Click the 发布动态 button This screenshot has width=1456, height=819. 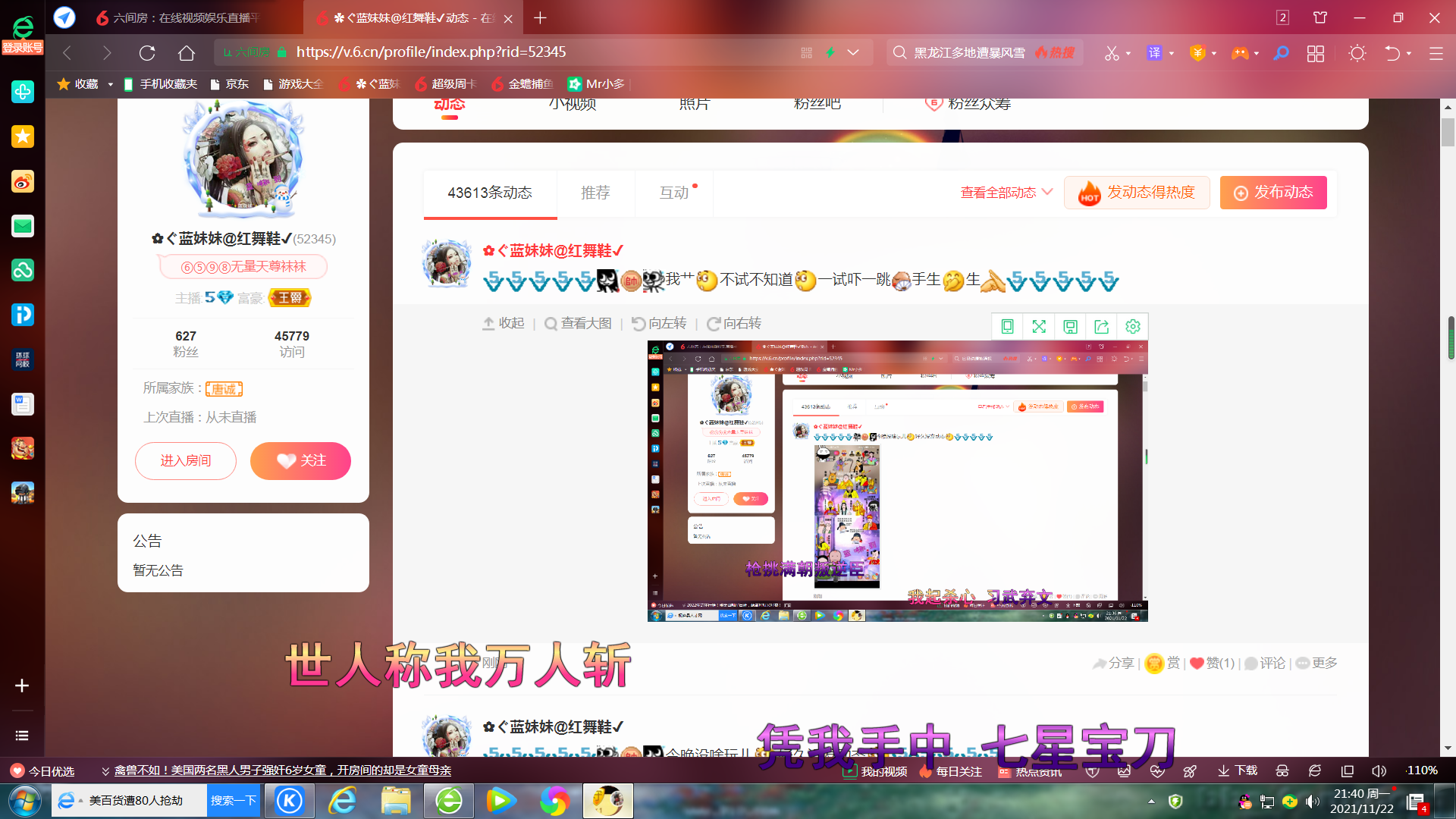(1273, 193)
